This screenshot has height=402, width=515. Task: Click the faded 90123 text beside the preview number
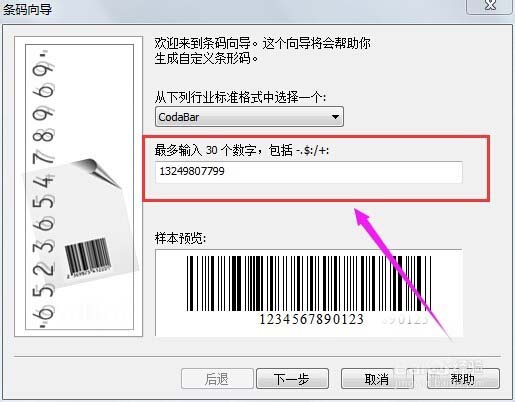405,320
